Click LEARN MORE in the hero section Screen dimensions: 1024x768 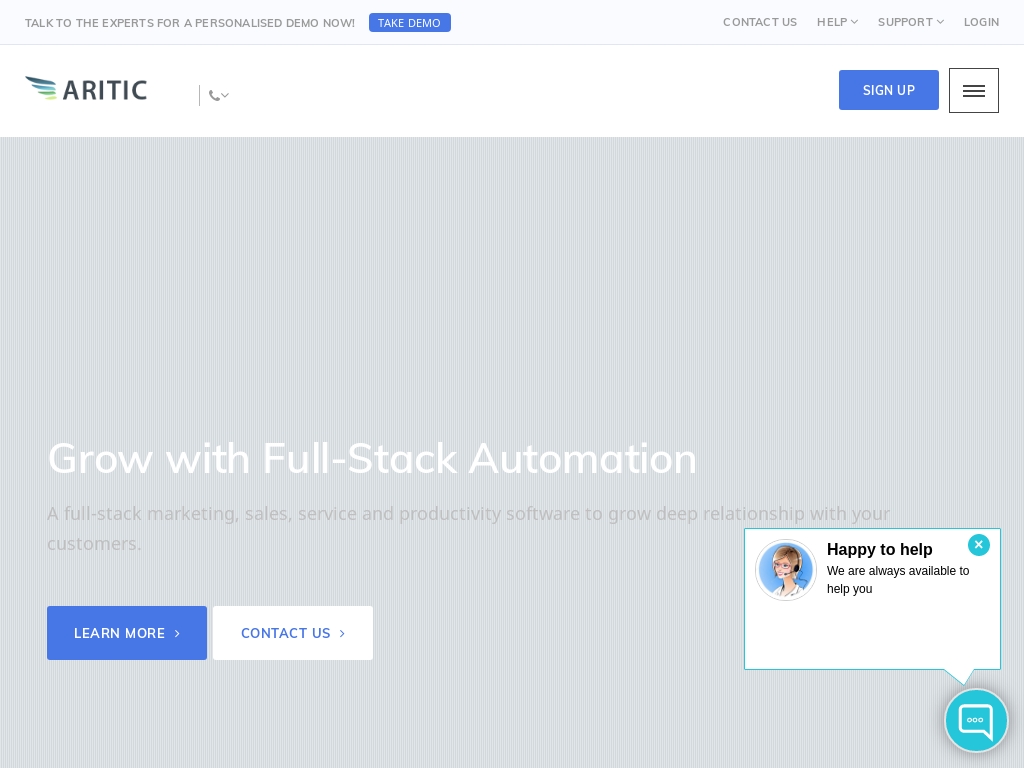pyautogui.click(x=127, y=633)
